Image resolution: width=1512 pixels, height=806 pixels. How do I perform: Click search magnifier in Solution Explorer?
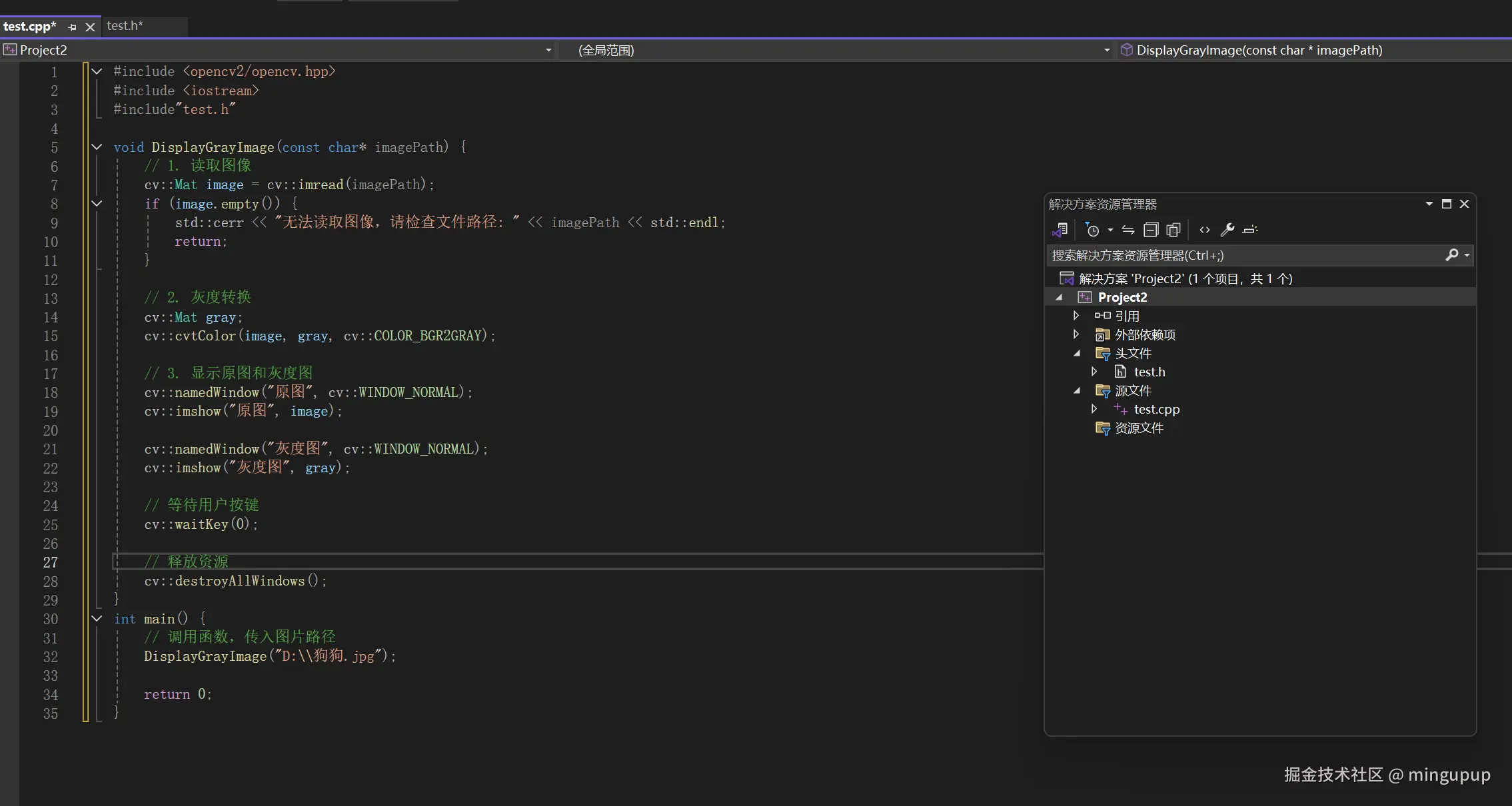pos(1452,255)
